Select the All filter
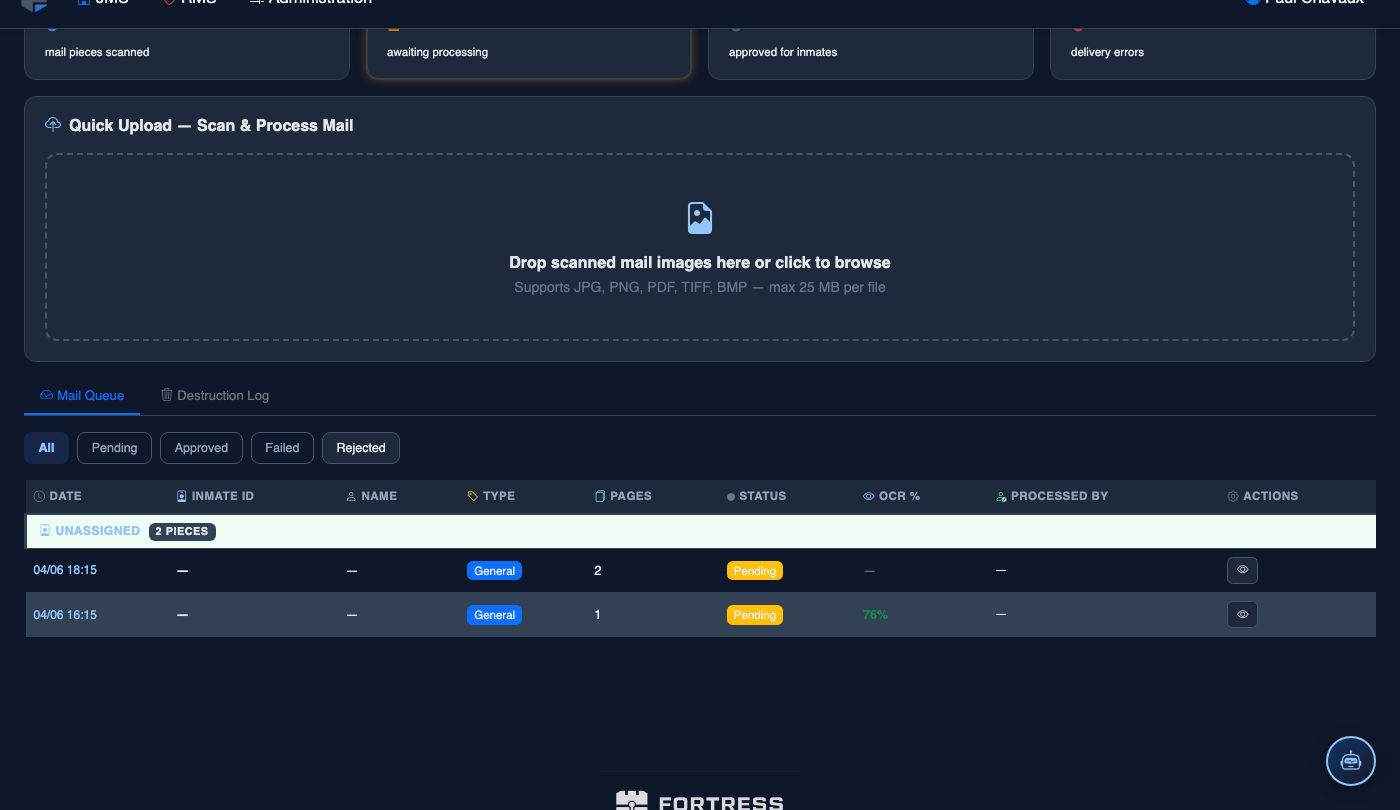The width and height of the screenshot is (1400, 810). (47, 448)
